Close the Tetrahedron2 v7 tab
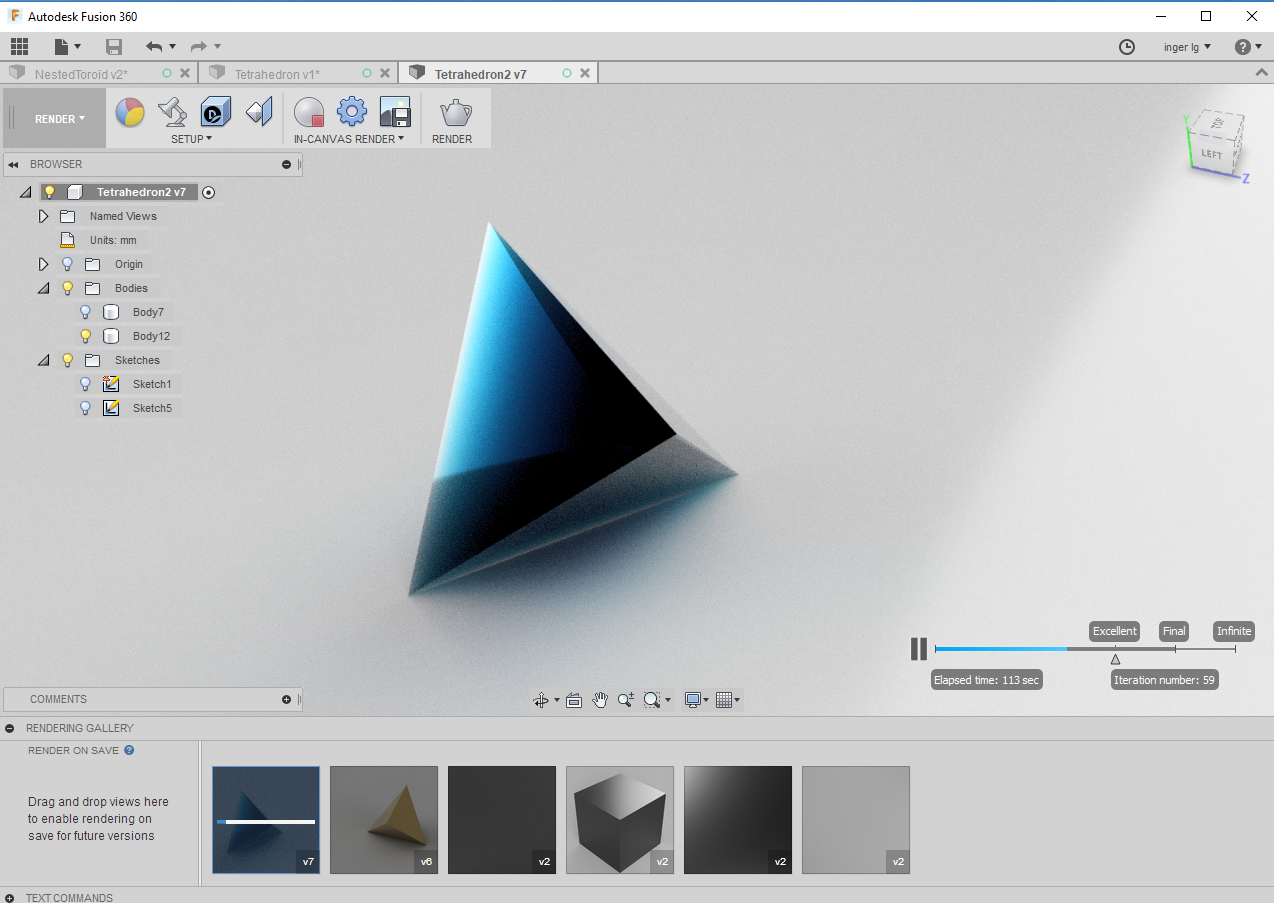The width and height of the screenshot is (1274, 903). point(585,73)
